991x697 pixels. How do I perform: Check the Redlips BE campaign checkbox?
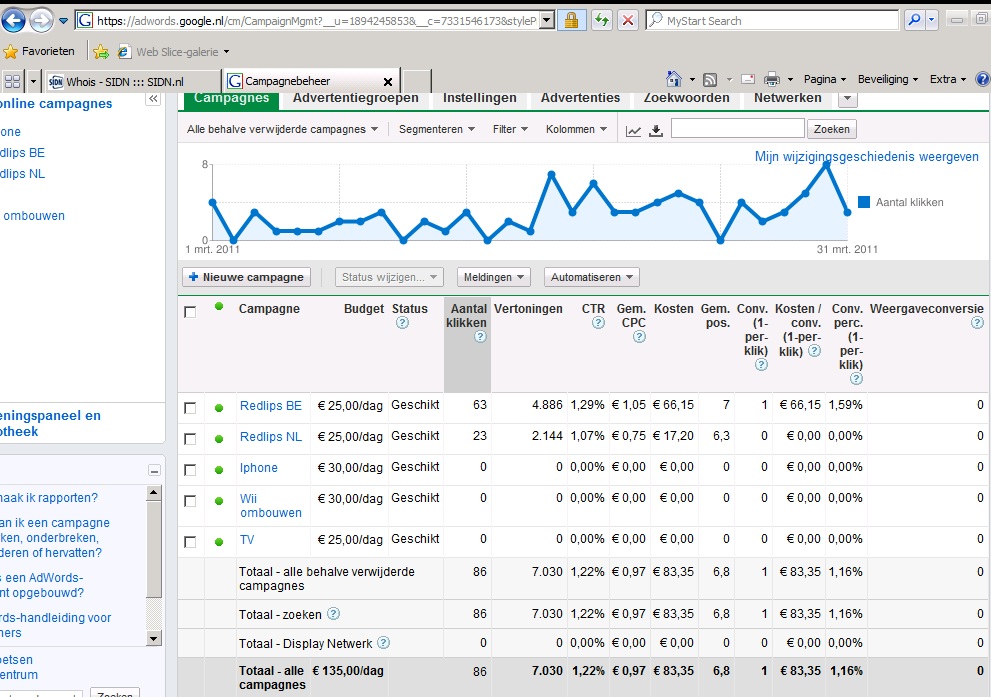coord(190,408)
